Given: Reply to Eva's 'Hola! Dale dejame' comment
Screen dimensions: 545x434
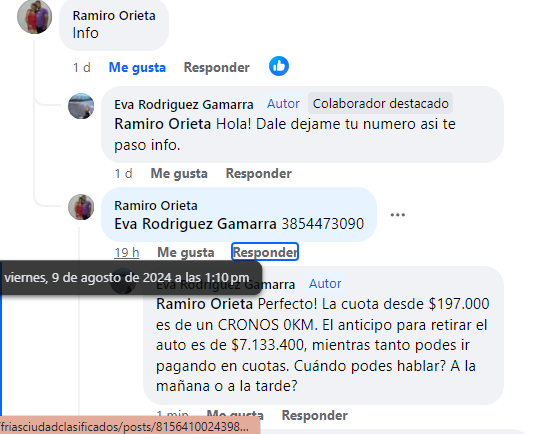Looking at the screenshot, I should pos(259,173).
